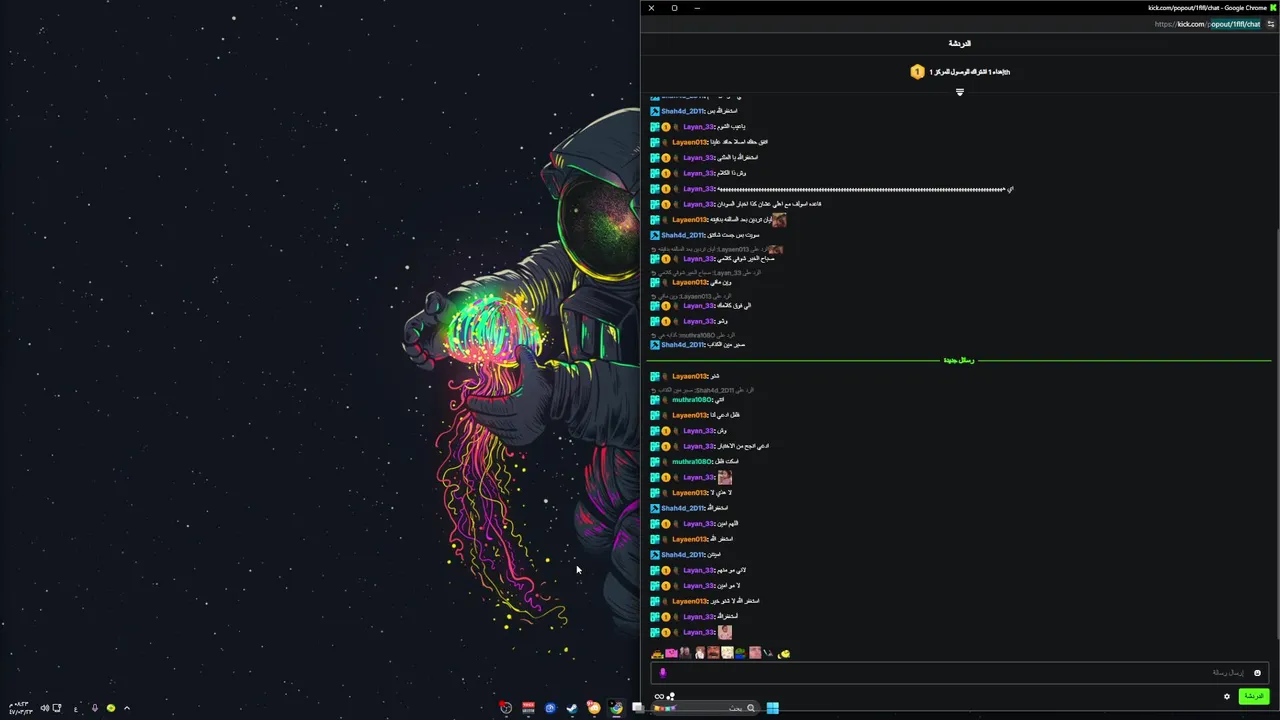The width and height of the screenshot is (1280, 720).
Task: Collapse the pinned banner with the arrow icon
Action: (x=960, y=92)
